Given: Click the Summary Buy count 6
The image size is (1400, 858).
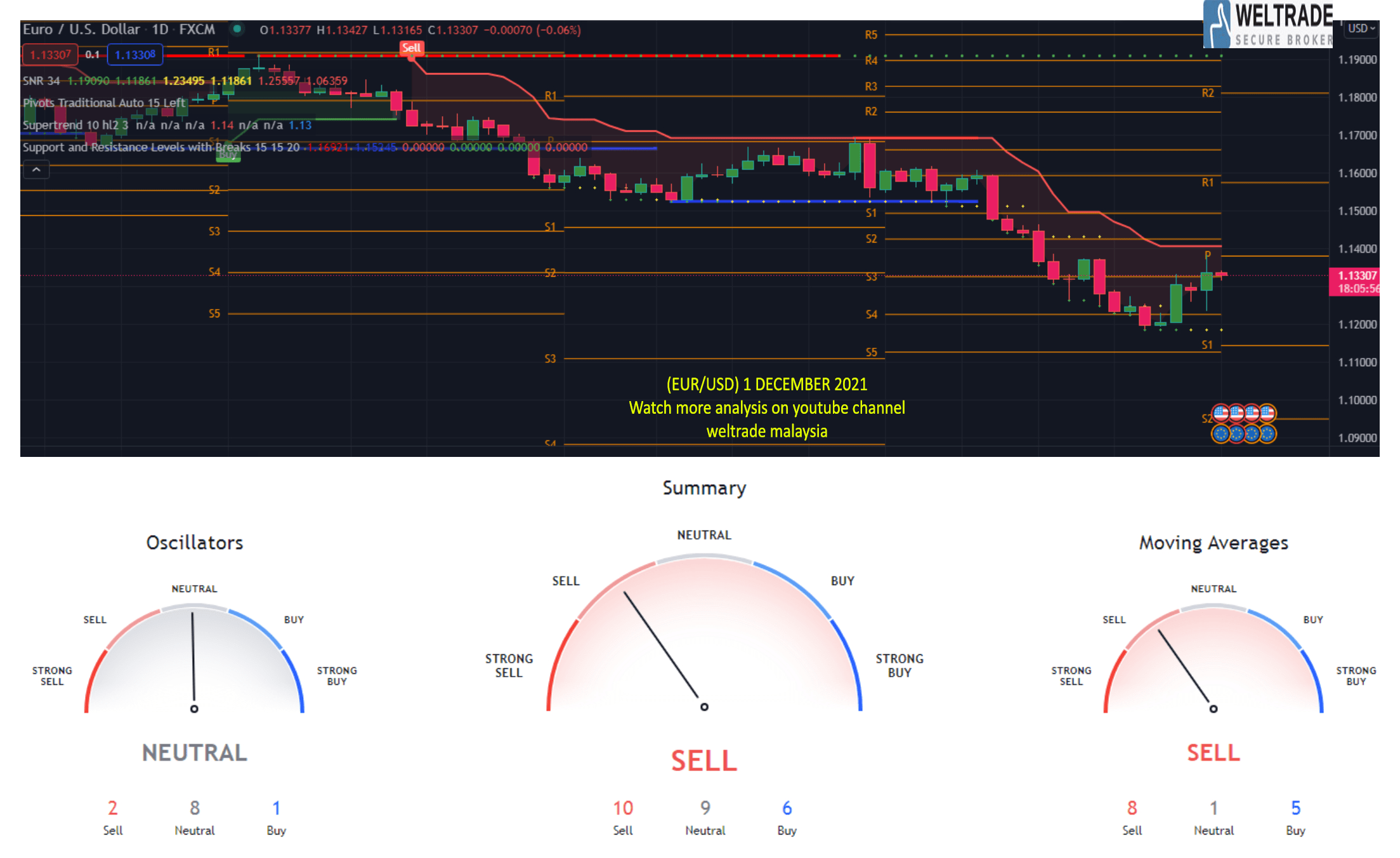Looking at the screenshot, I should click(x=787, y=808).
